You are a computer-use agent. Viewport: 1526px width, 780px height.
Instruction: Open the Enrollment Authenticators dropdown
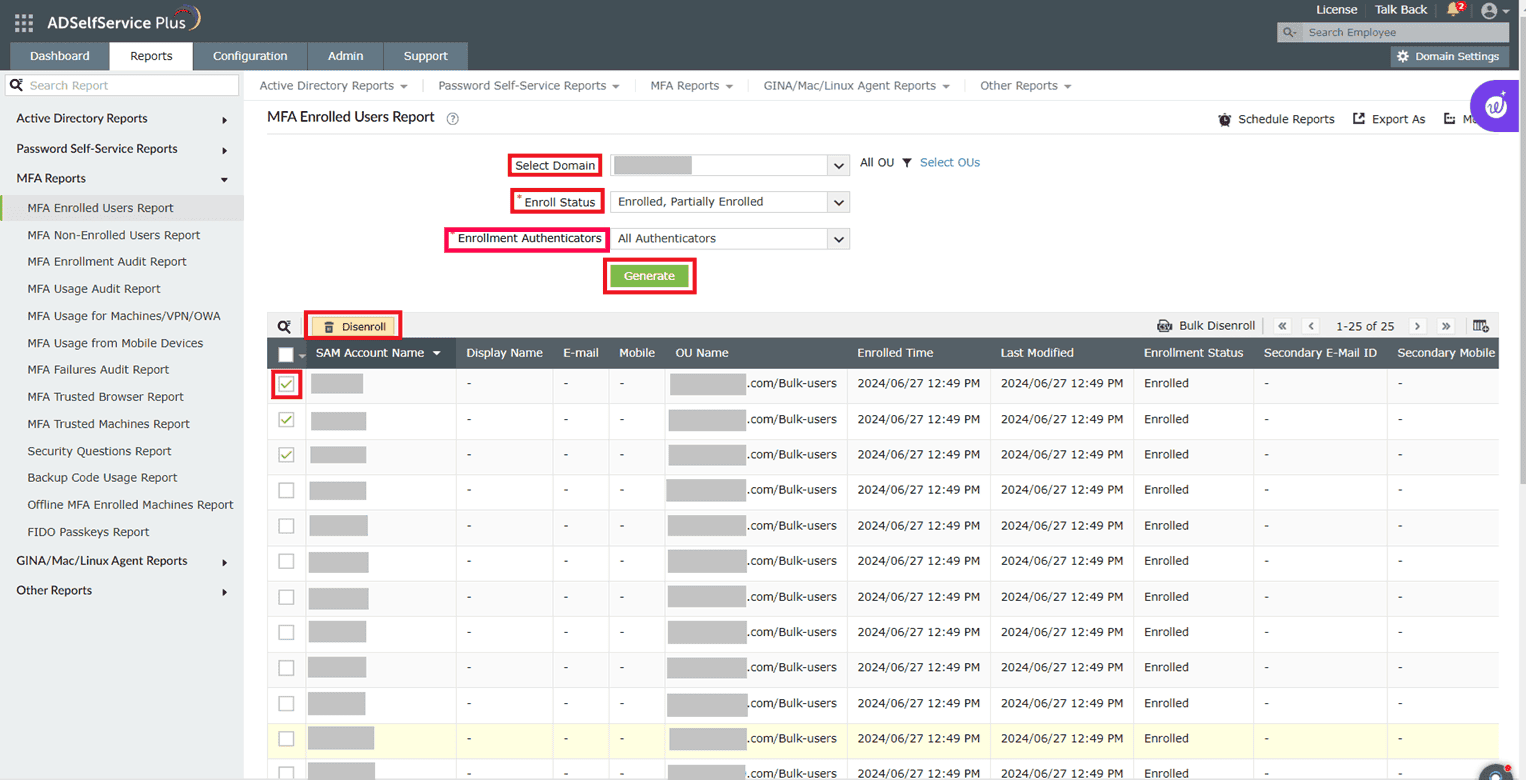coord(730,239)
